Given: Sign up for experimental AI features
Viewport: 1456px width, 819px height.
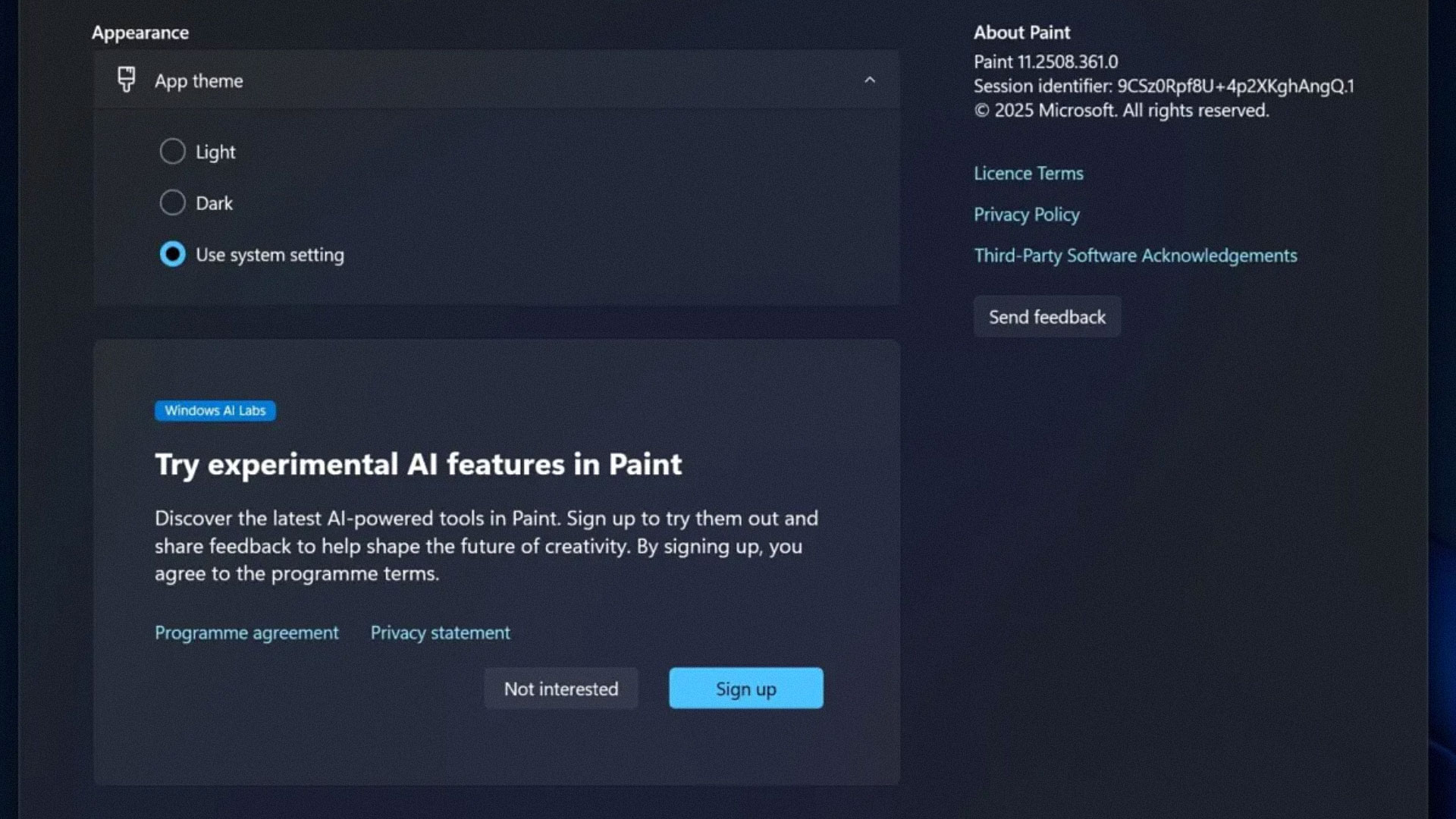Looking at the screenshot, I should (x=746, y=689).
